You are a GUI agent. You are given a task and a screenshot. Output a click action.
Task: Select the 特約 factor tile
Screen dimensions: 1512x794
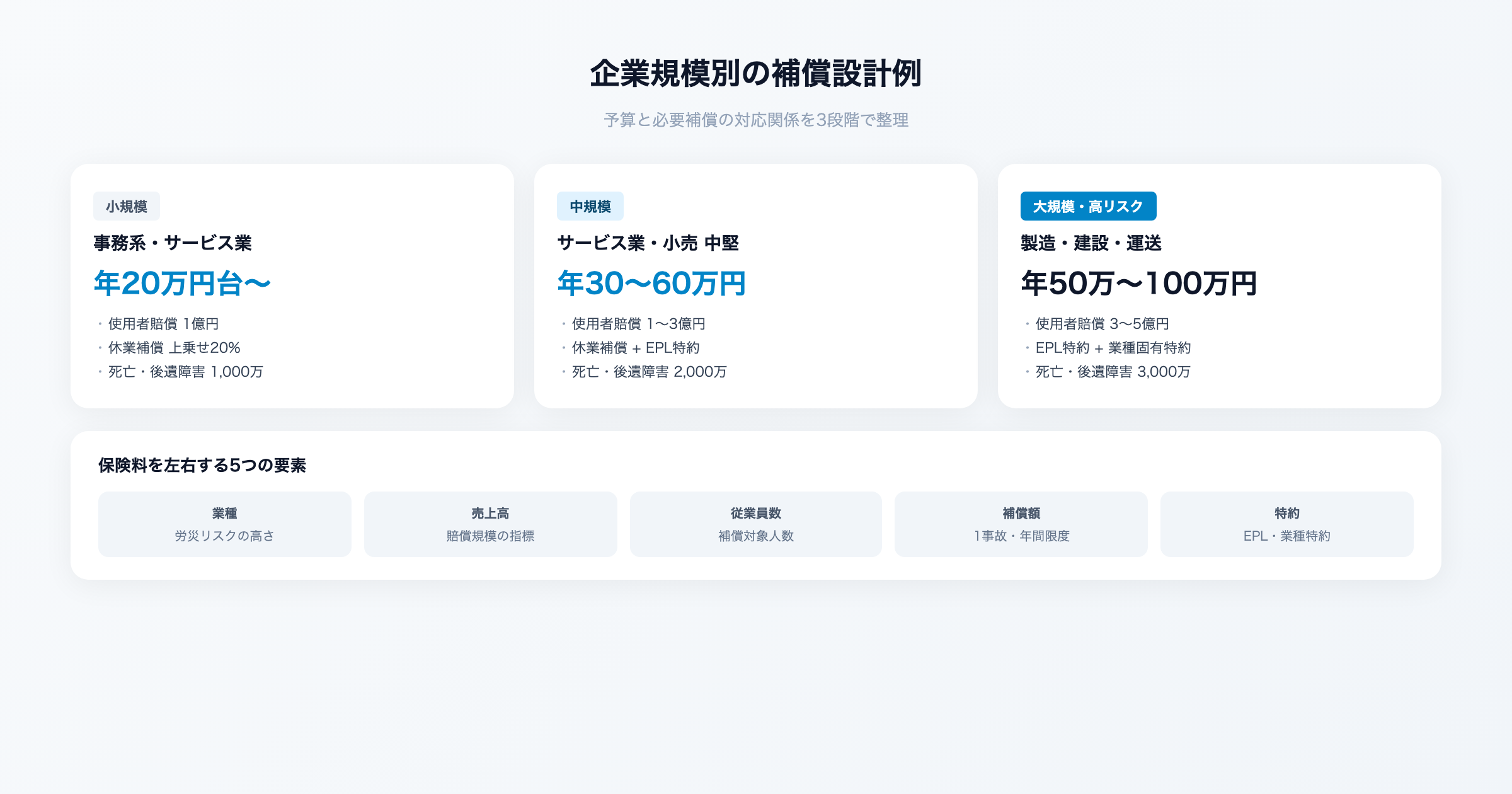[1287, 524]
